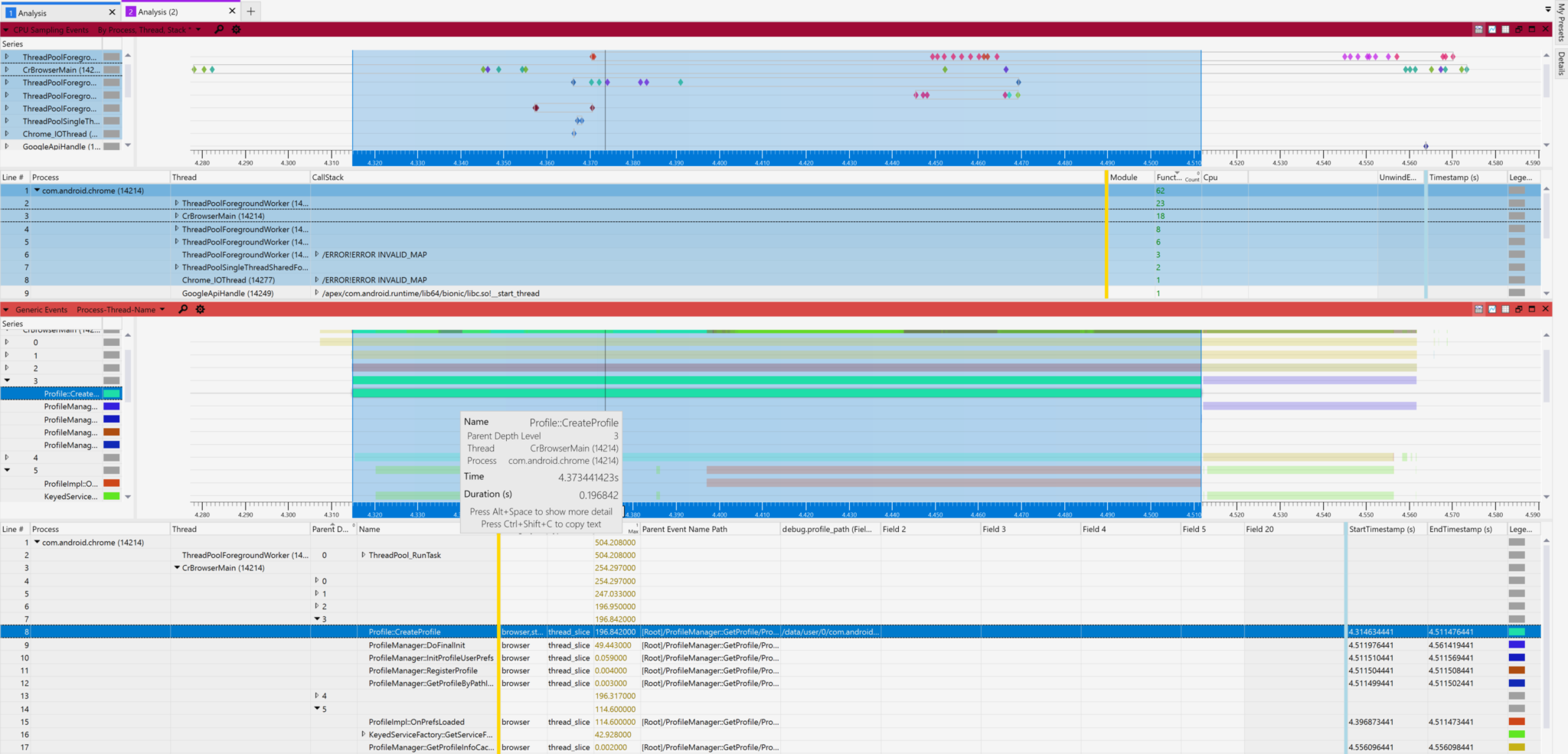The width and height of the screenshot is (1568, 754).
Task: Switch Generic Events to table-only view
Action: (x=1505, y=309)
